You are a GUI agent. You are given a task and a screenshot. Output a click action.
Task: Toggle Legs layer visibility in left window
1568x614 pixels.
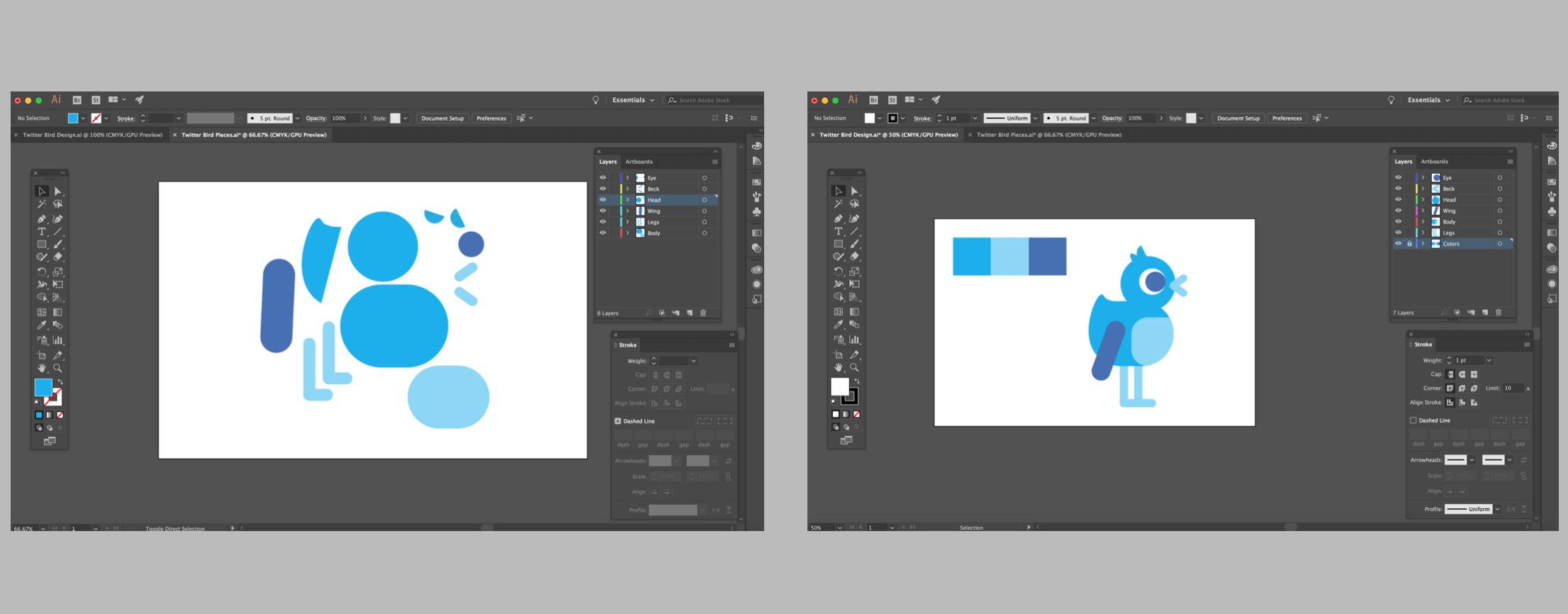[x=603, y=222]
